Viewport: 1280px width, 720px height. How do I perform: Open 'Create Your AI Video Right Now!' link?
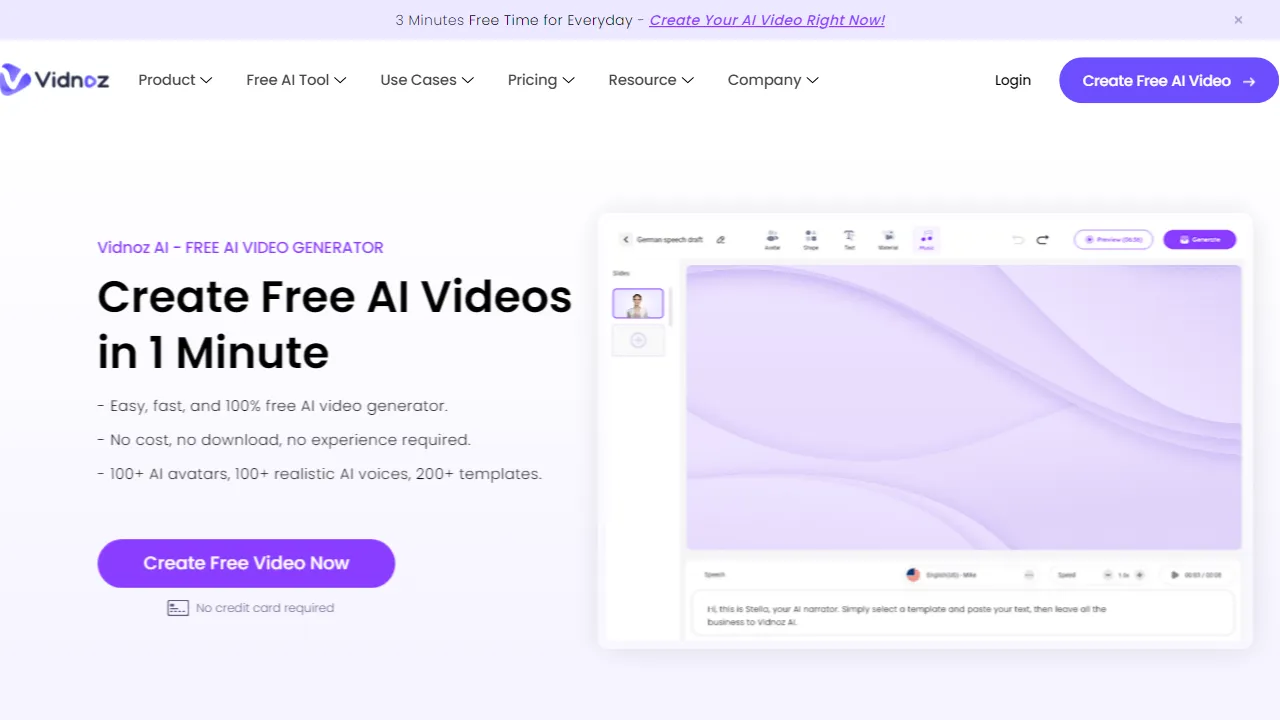[x=767, y=20]
